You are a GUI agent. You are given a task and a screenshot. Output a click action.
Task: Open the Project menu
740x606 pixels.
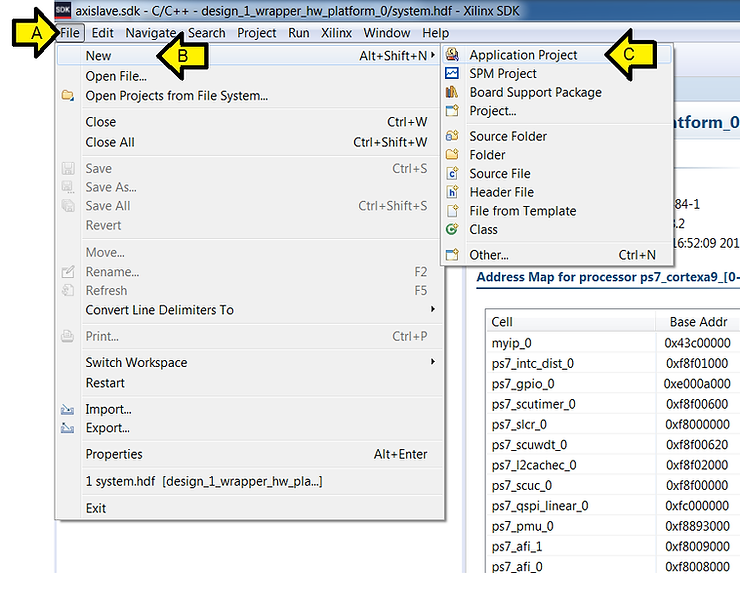click(257, 33)
